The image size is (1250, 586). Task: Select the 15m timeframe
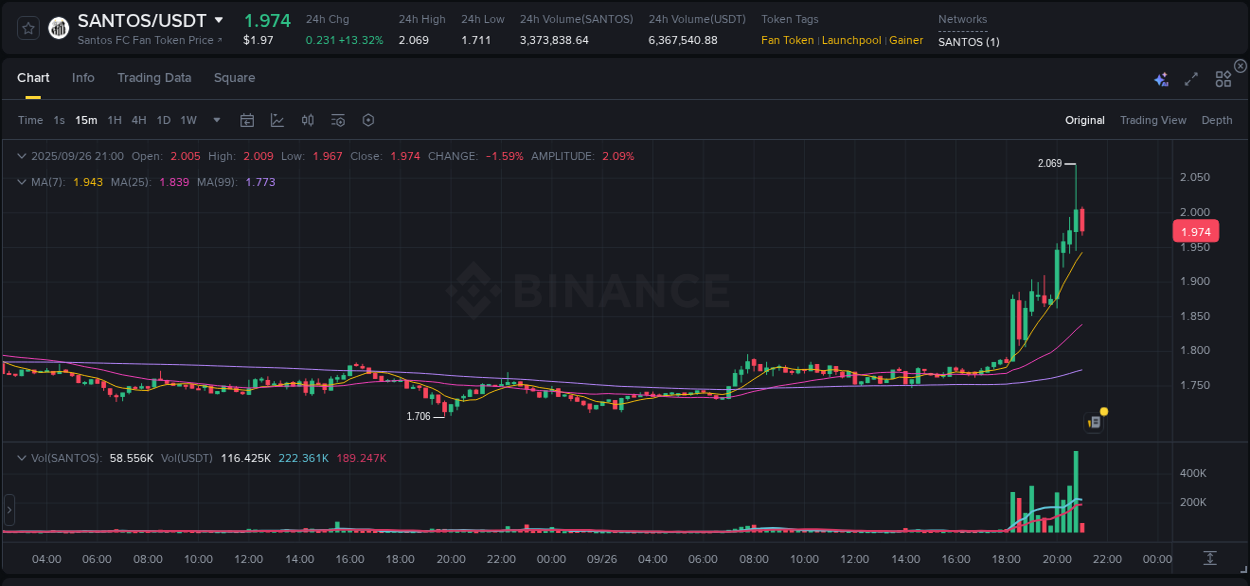[x=86, y=119]
